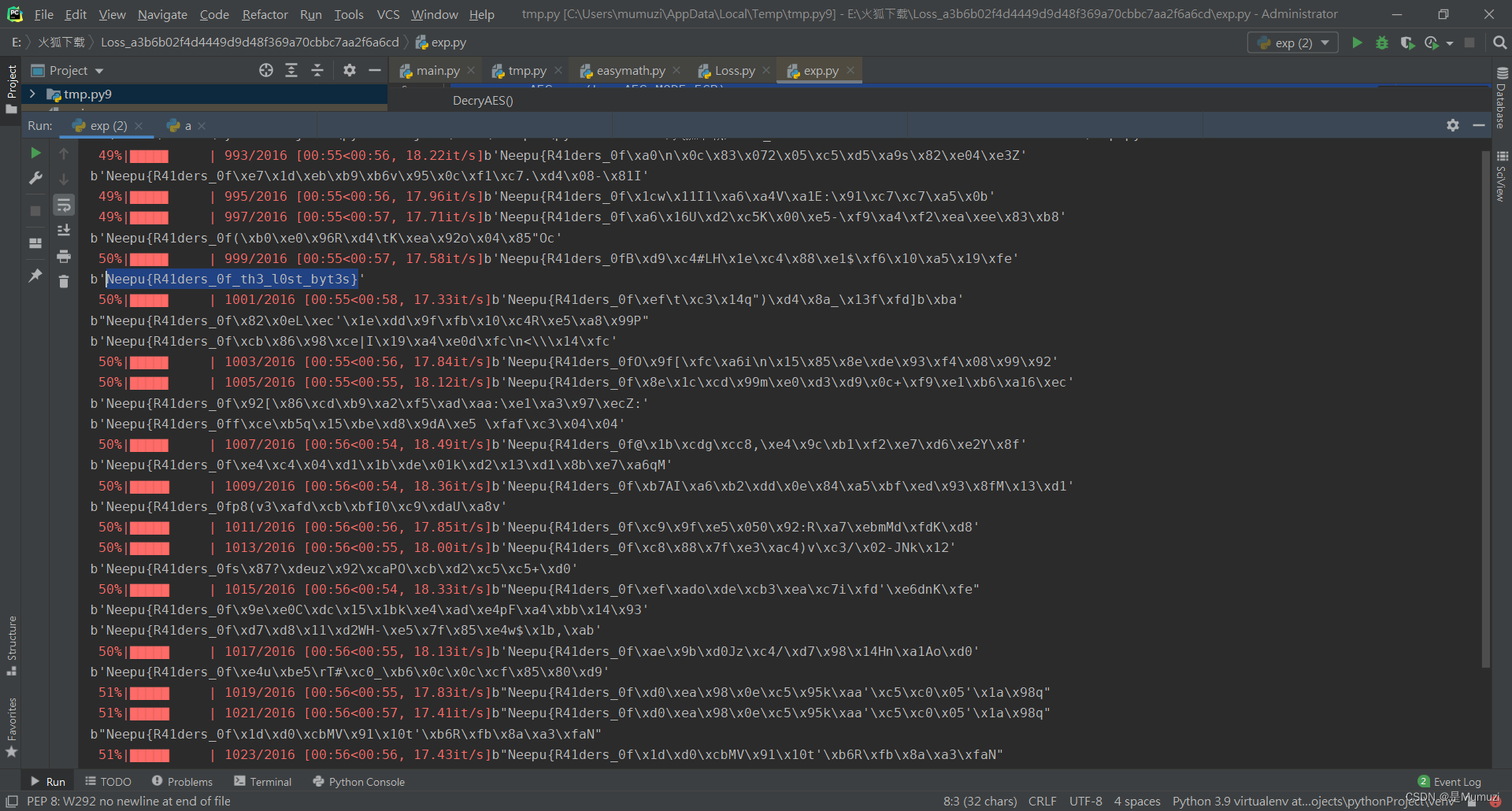Click Restore Layout icon in Run panel
The image size is (1512, 811).
coord(35,243)
